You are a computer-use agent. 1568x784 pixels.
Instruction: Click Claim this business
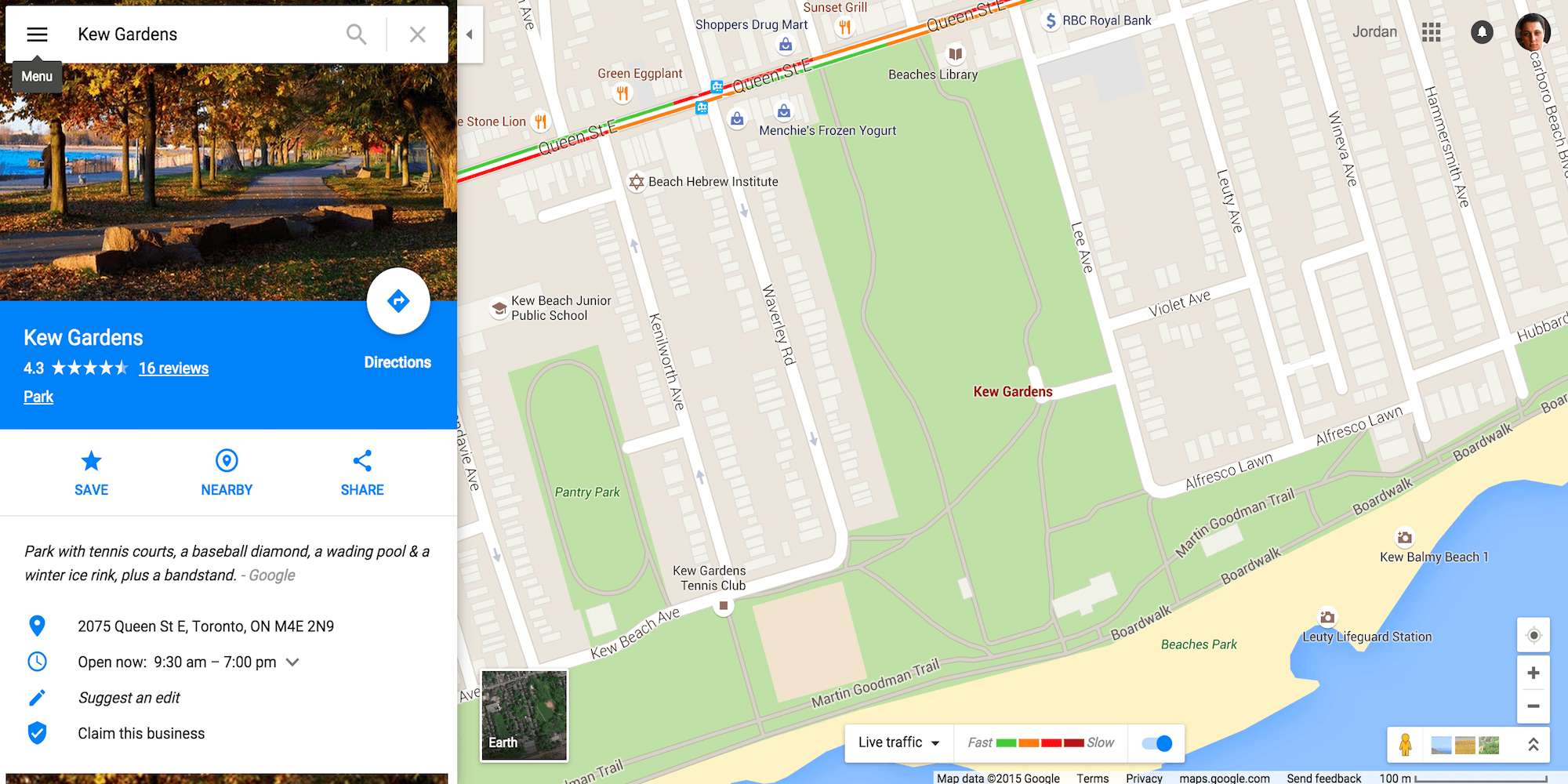coord(141,734)
